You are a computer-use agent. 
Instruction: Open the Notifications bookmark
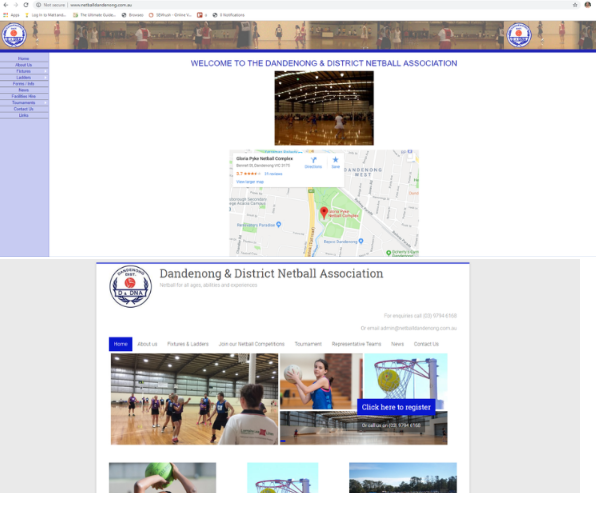coord(228,15)
